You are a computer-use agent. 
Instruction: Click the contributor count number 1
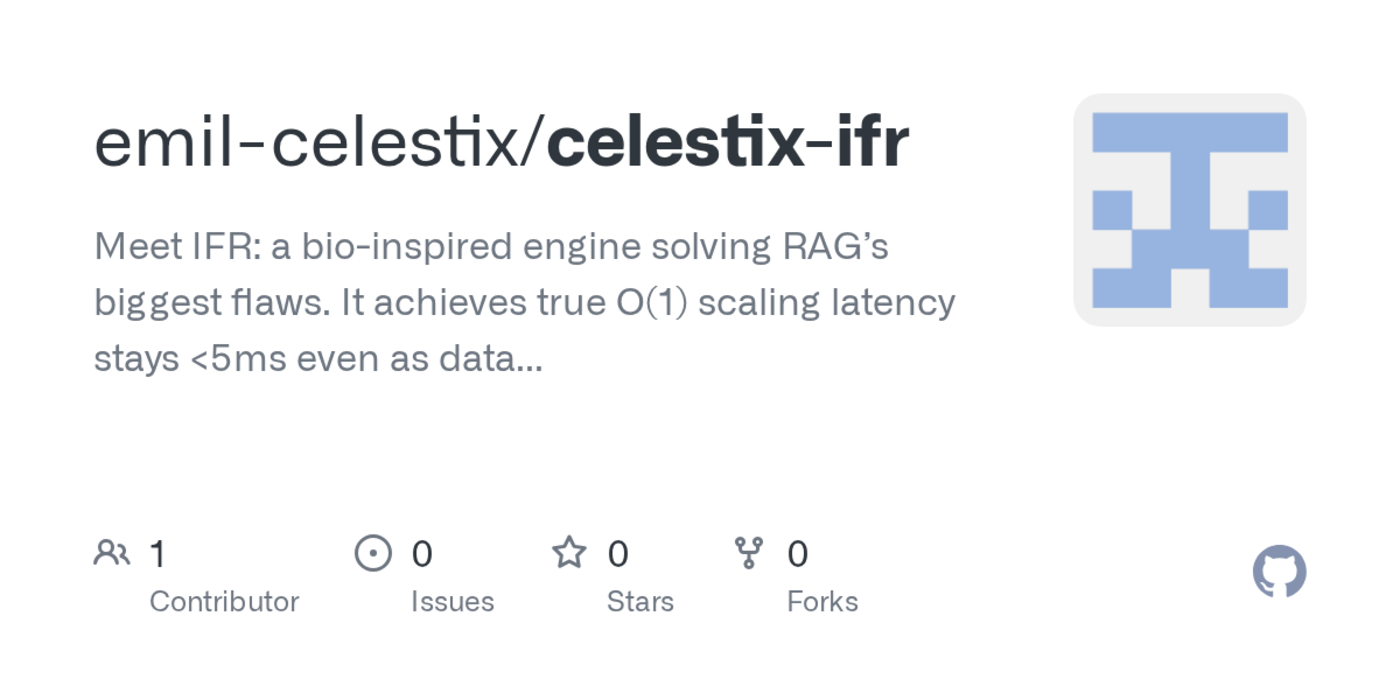pyautogui.click(x=157, y=553)
